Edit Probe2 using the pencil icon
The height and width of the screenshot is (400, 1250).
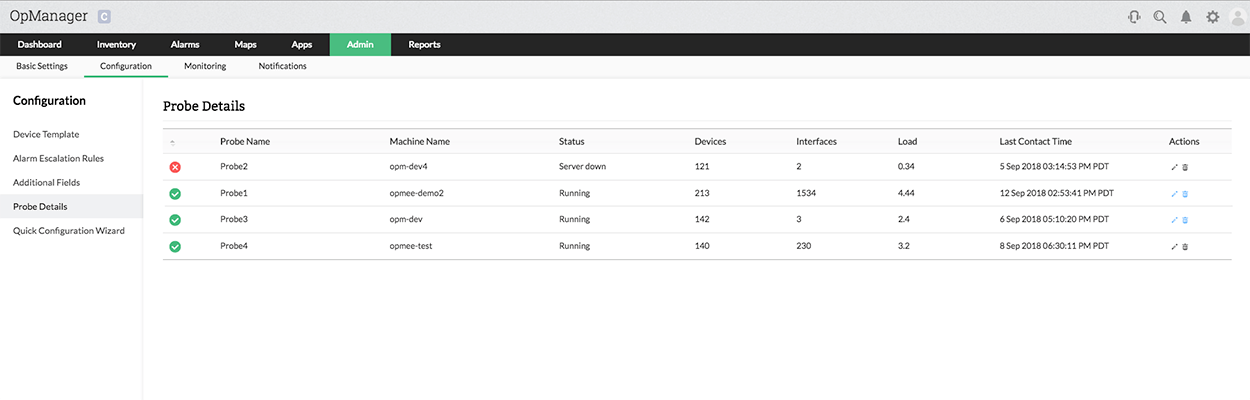tap(1175, 167)
